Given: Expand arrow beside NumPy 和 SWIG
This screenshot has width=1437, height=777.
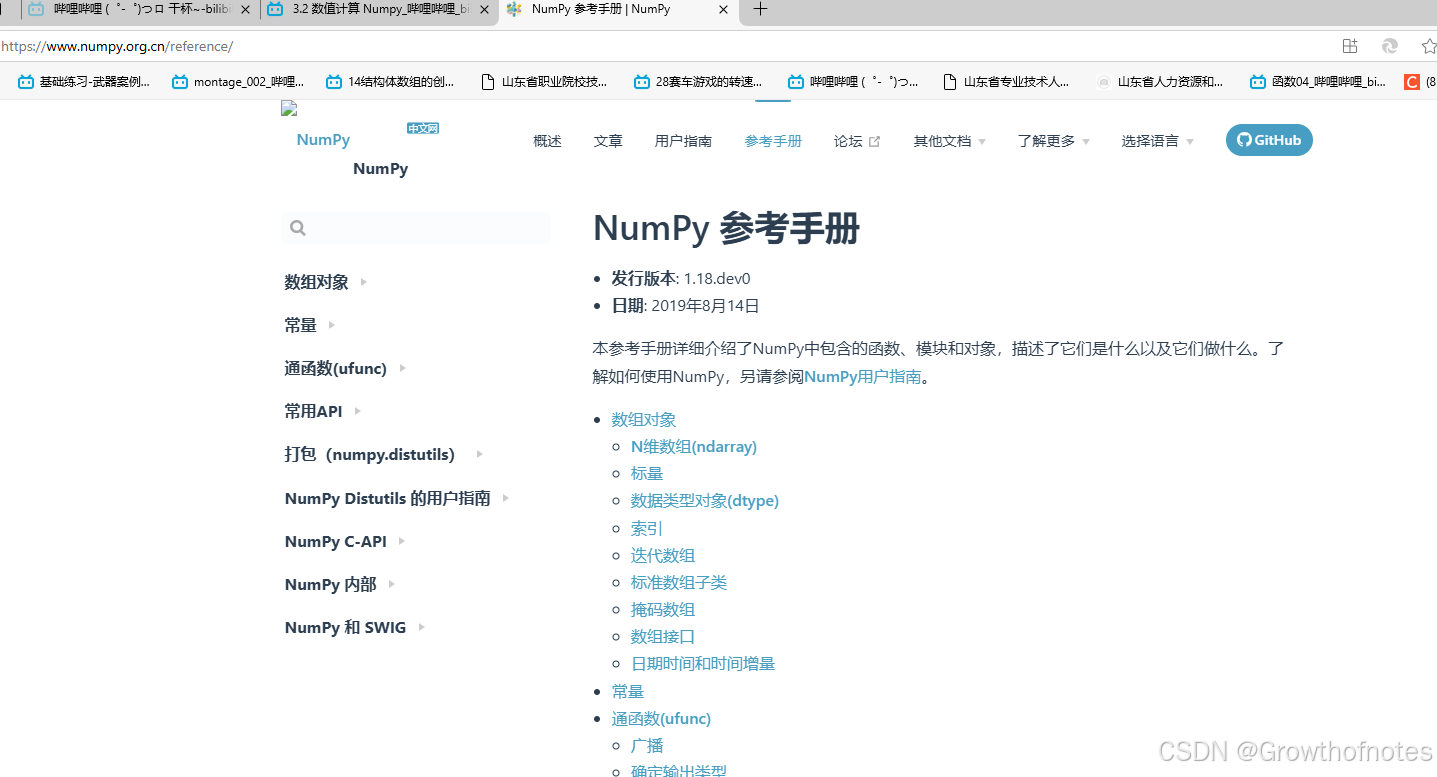Looking at the screenshot, I should coord(422,627).
